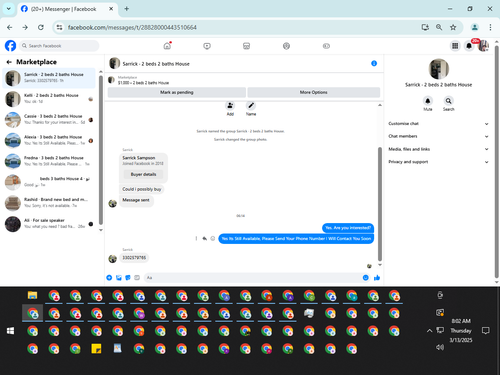
Task: Click the Buyer details button
Action: (x=143, y=174)
